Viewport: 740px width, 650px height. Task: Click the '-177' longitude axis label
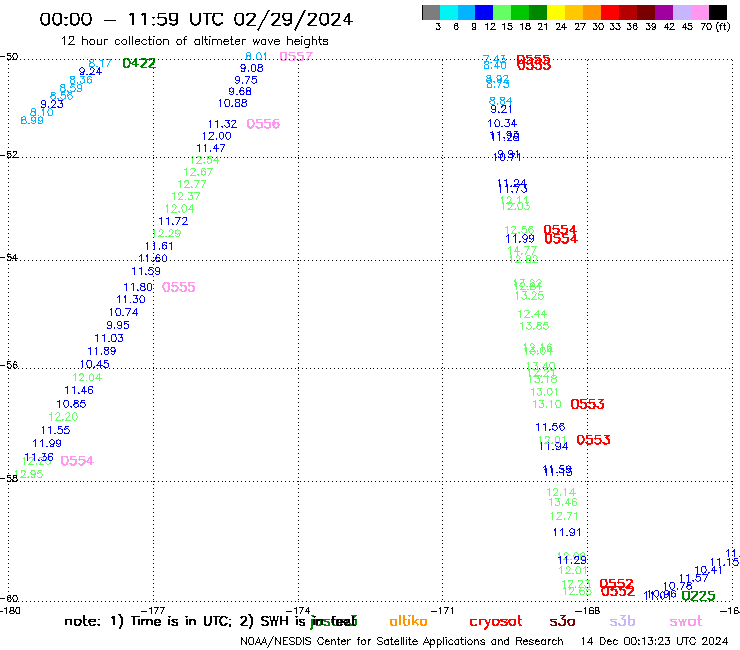click(153, 610)
